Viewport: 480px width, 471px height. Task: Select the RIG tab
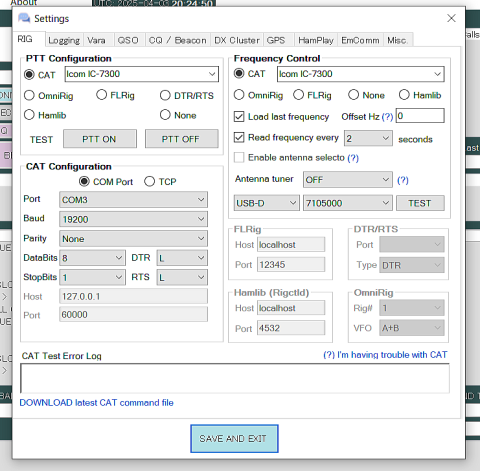point(29,39)
